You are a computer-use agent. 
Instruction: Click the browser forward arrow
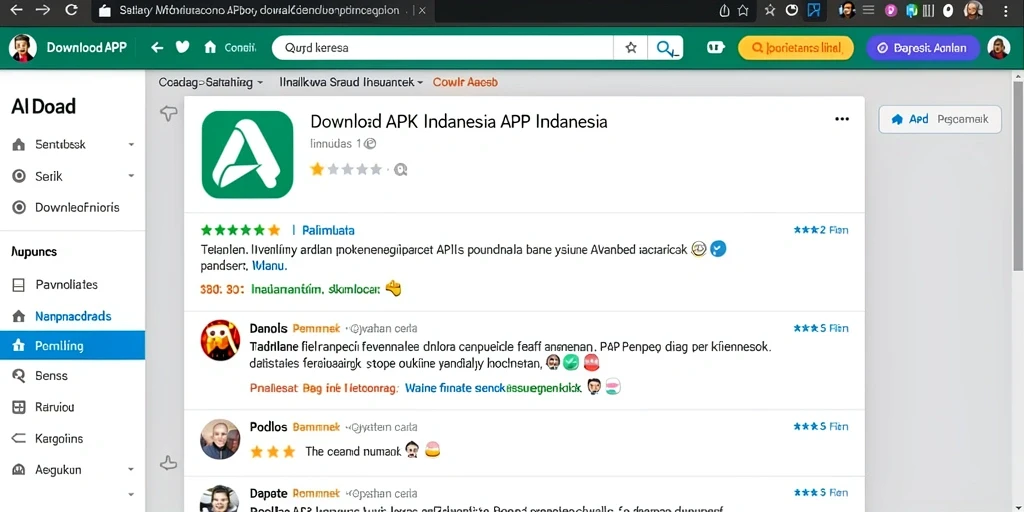click(43, 10)
